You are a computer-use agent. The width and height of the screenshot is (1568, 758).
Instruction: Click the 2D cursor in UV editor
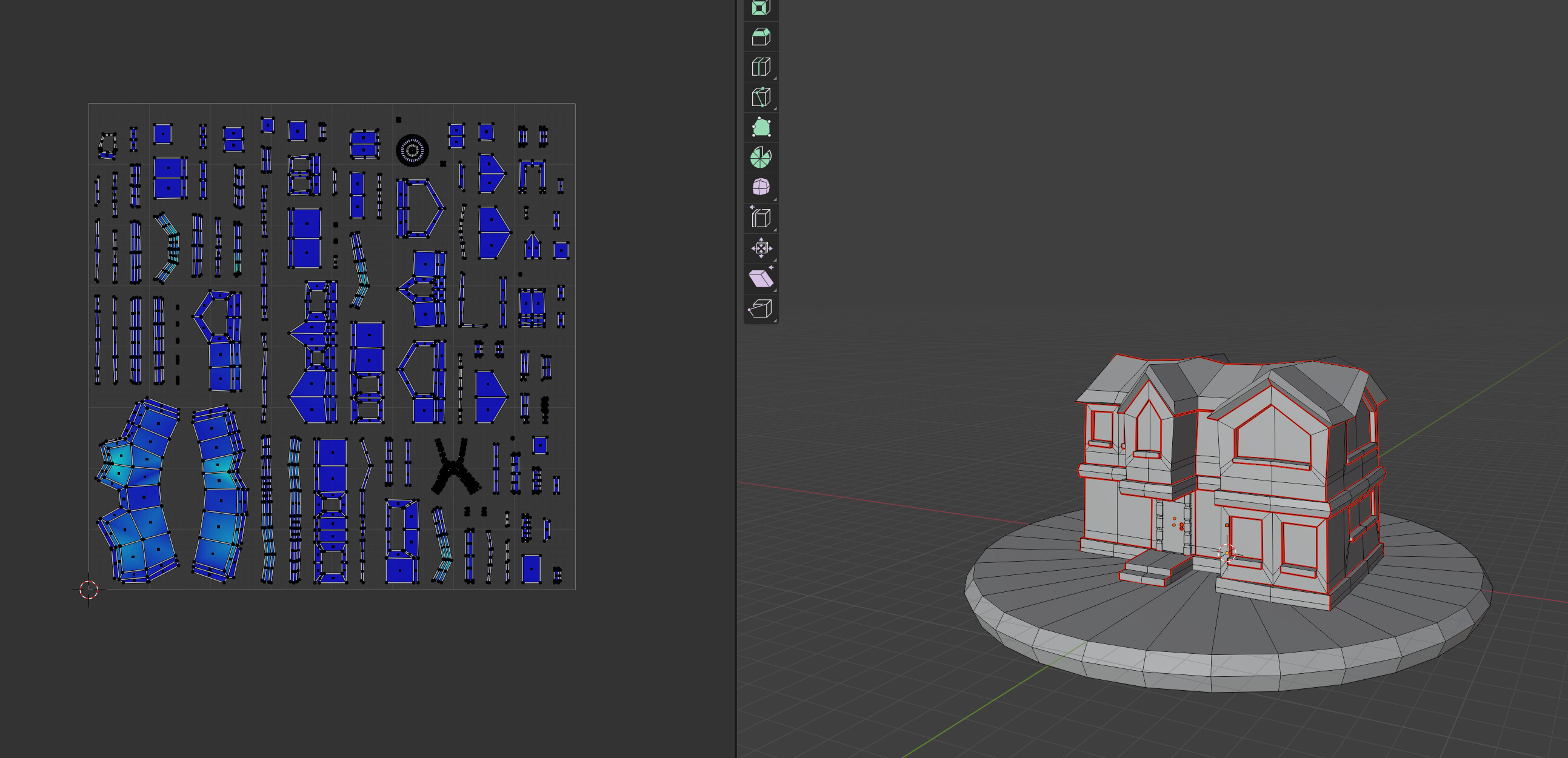click(89, 589)
